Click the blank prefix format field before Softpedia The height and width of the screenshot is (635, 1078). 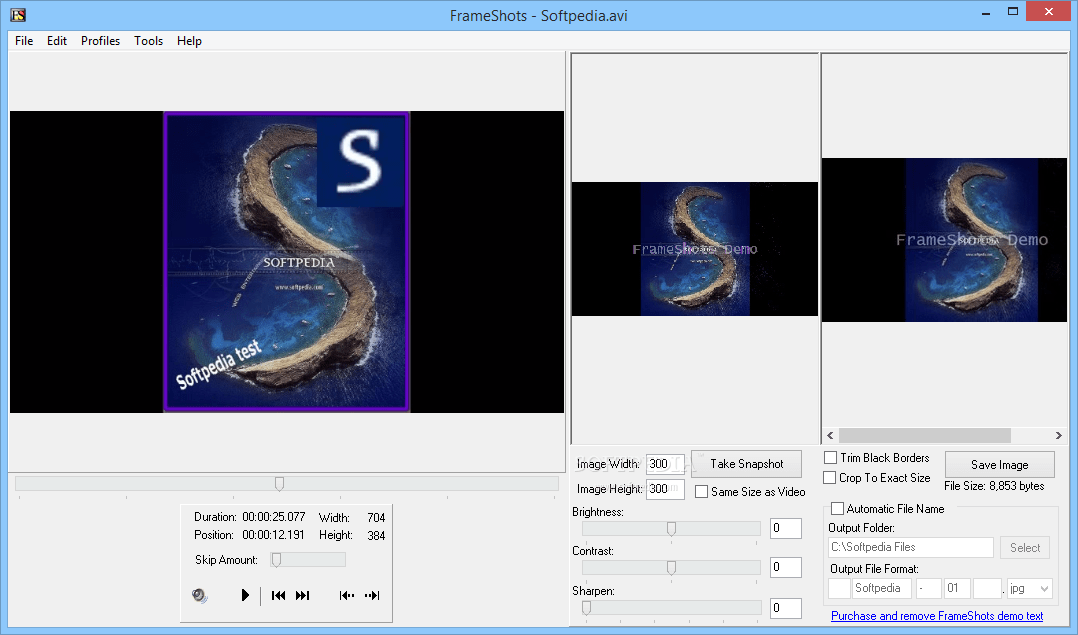[839, 588]
